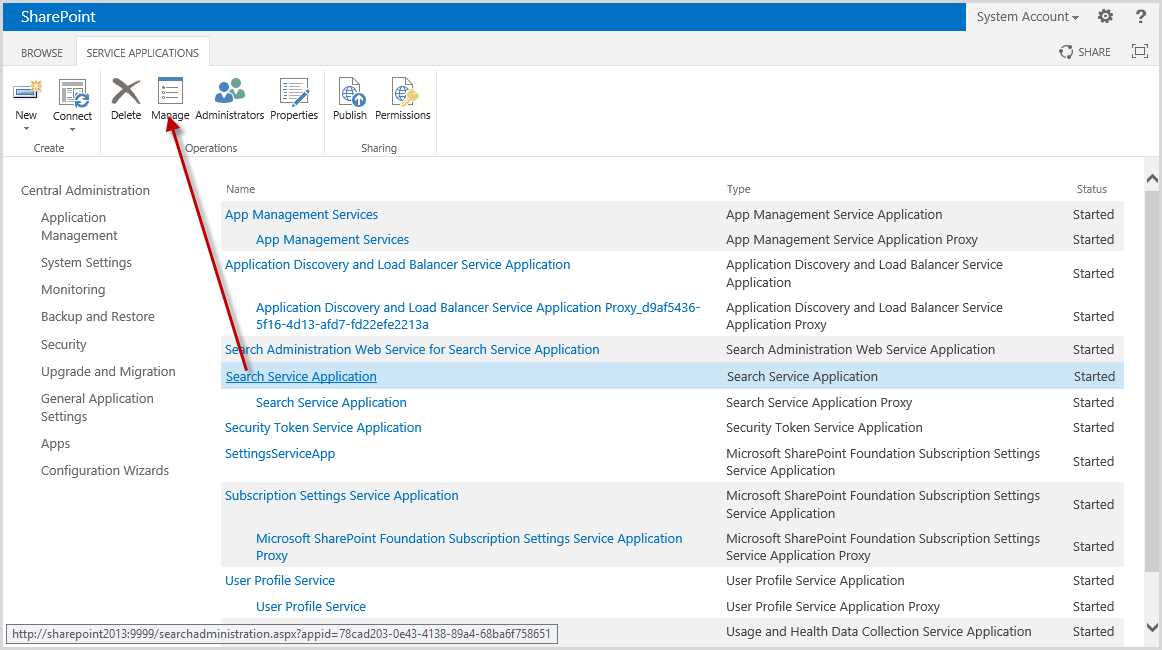Open the Search Service Application link
Screen dimensions: 1162x650
tap(300, 376)
